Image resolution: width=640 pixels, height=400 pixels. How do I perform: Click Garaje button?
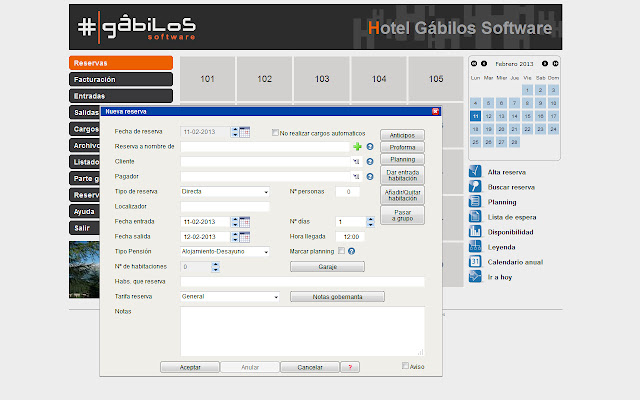coord(327,267)
